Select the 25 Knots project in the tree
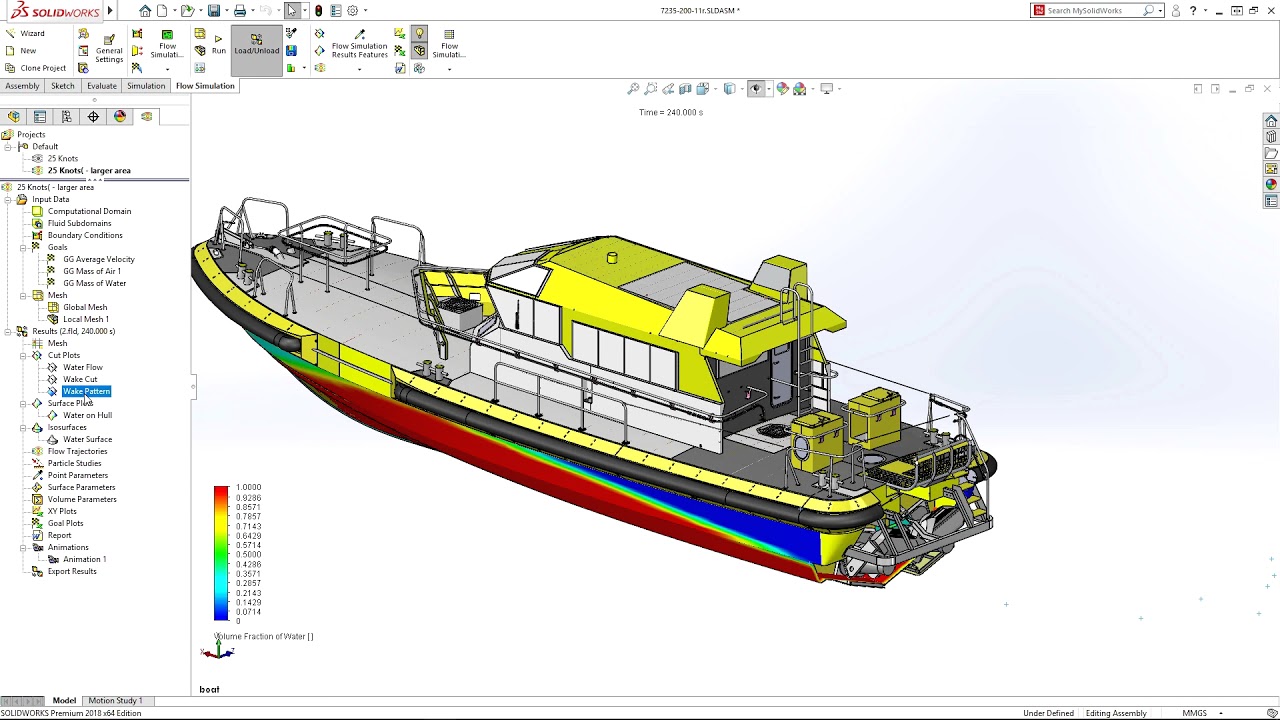Screen dimensions: 1280x720 63,158
